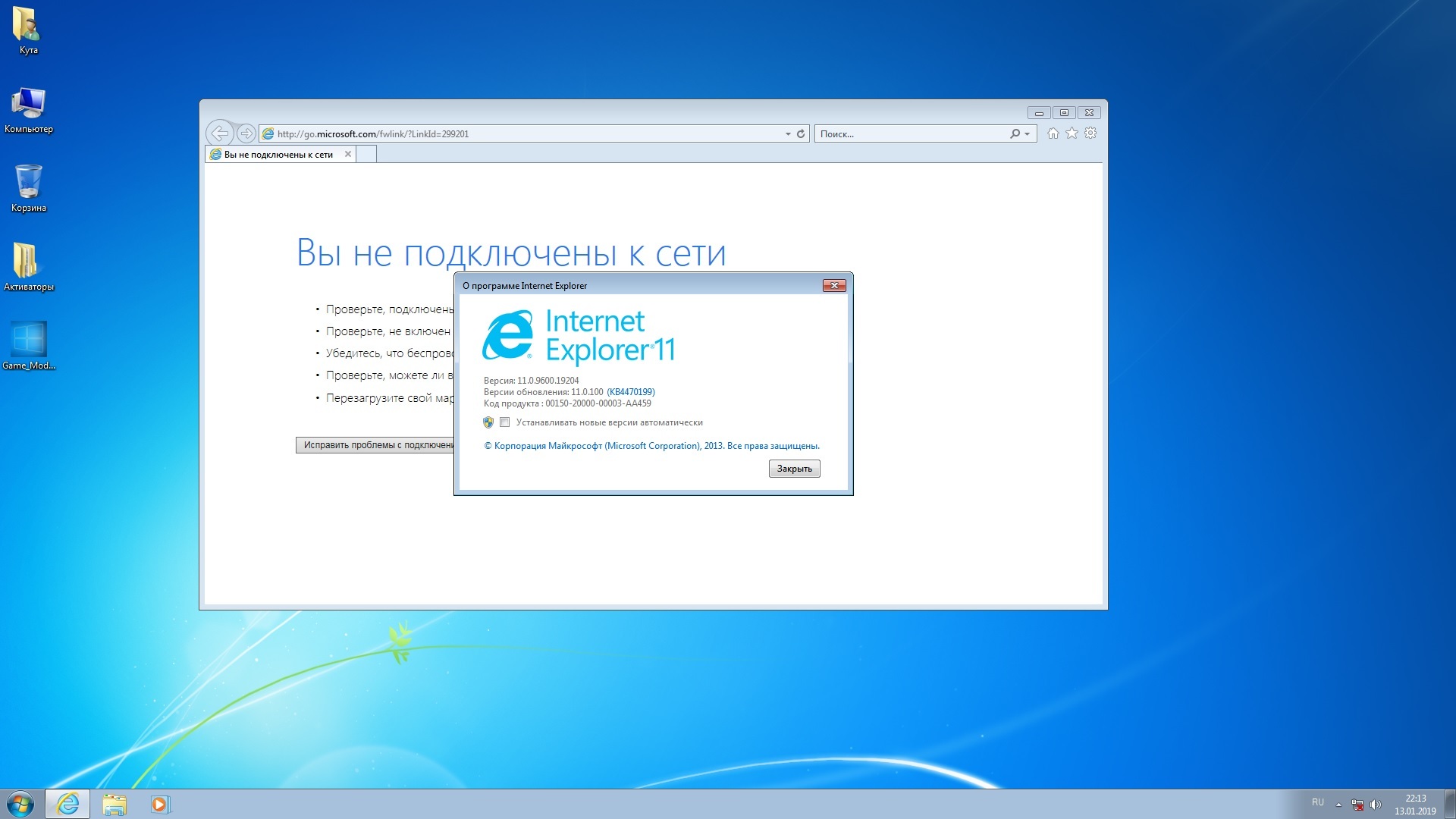Open the KB4470199 update link
Screen dimensions: 1456x819
pos(631,392)
